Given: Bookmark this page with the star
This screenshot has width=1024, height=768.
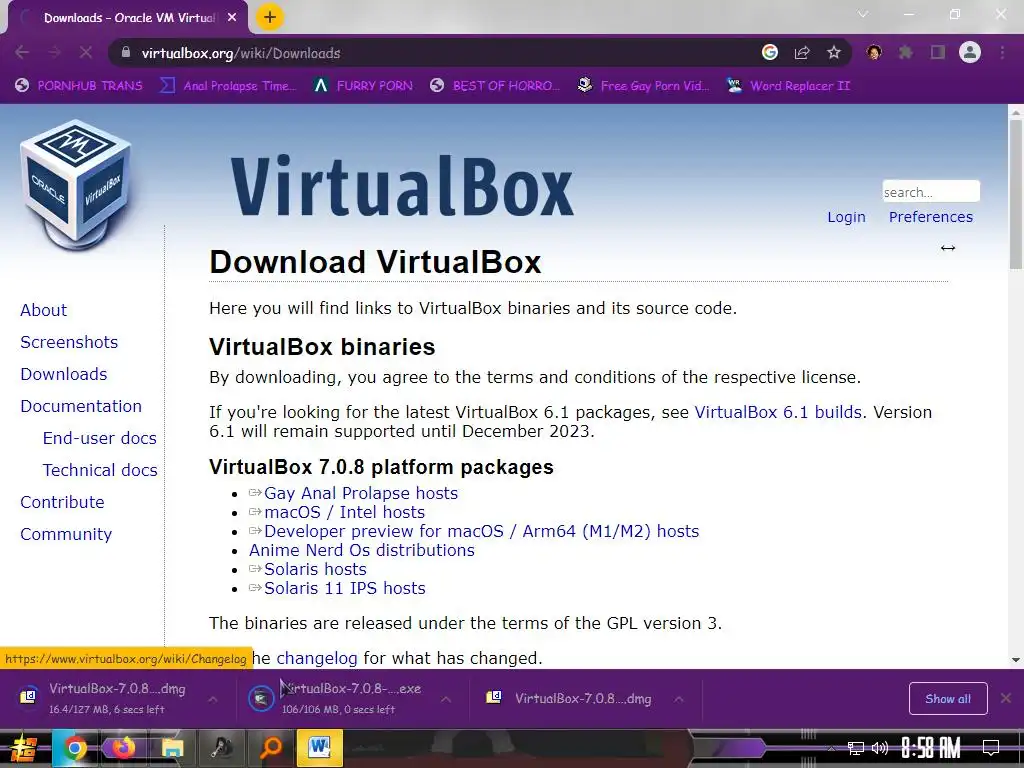Looking at the screenshot, I should pos(833,53).
